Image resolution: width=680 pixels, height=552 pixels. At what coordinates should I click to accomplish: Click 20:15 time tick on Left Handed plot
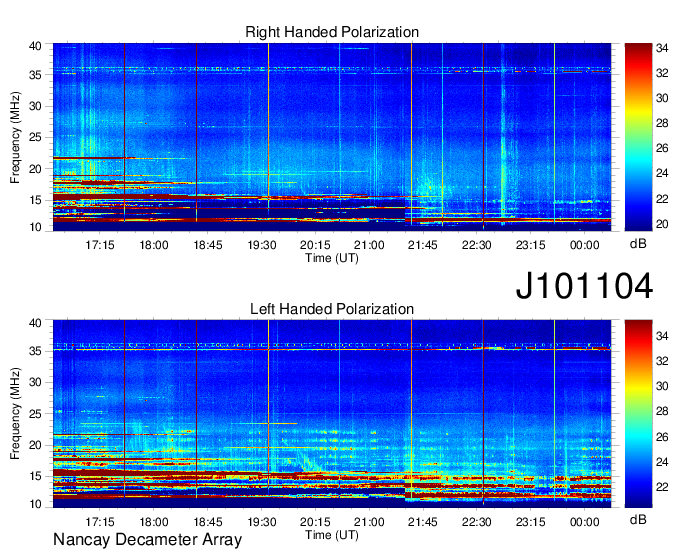[x=315, y=522]
